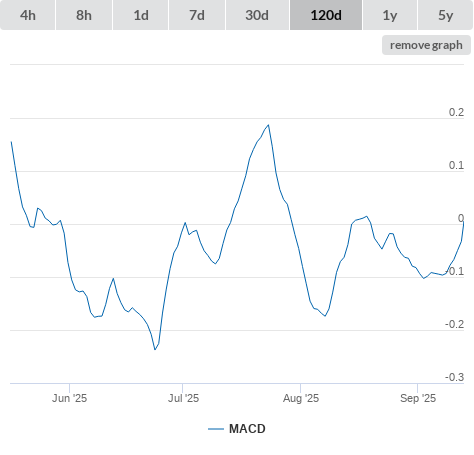The height and width of the screenshot is (455, 474).
Task: Open the 1y range view
Action: 390,15
